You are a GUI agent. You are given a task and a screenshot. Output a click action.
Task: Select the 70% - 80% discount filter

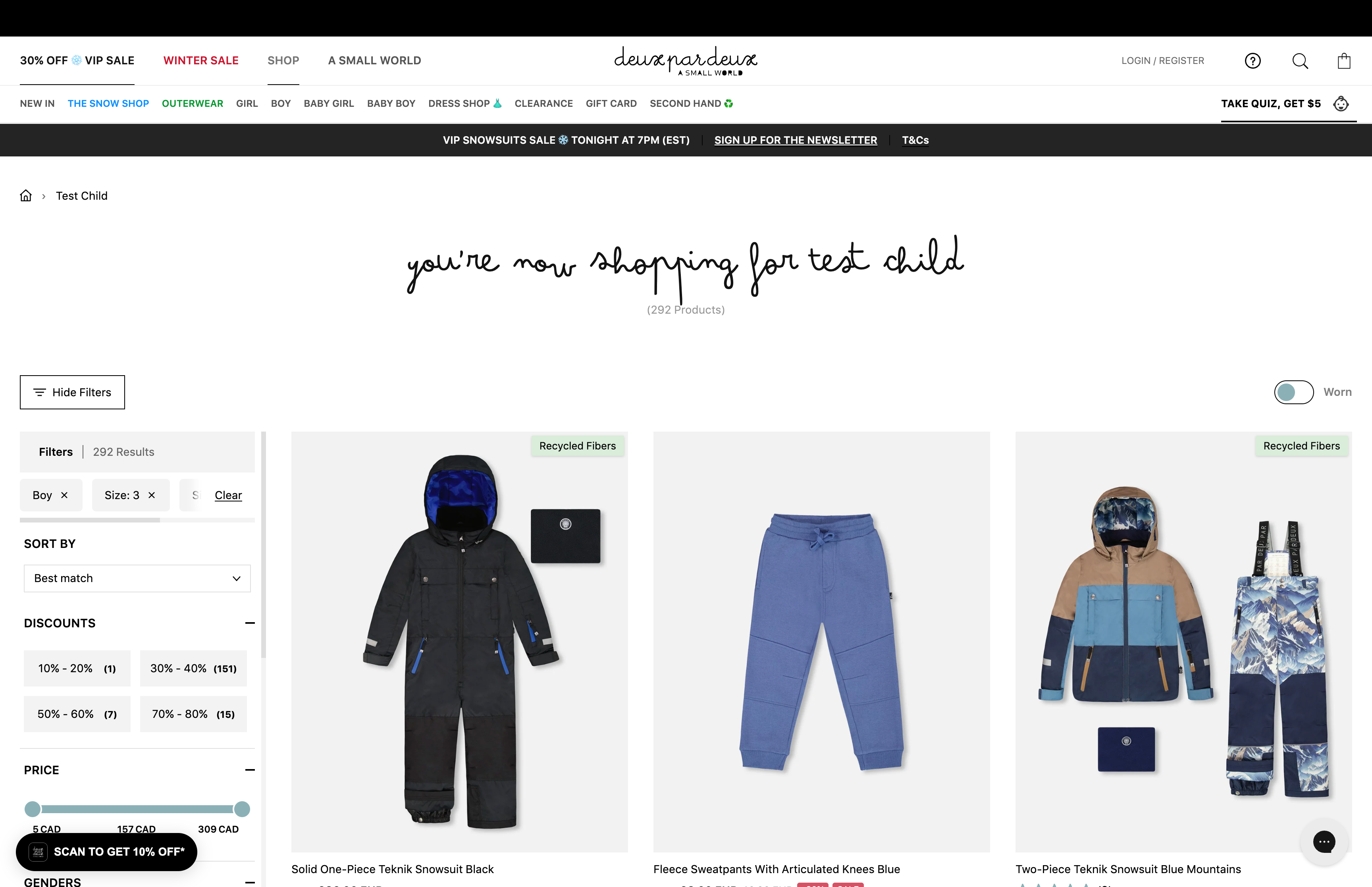click(x=193, y=714)
